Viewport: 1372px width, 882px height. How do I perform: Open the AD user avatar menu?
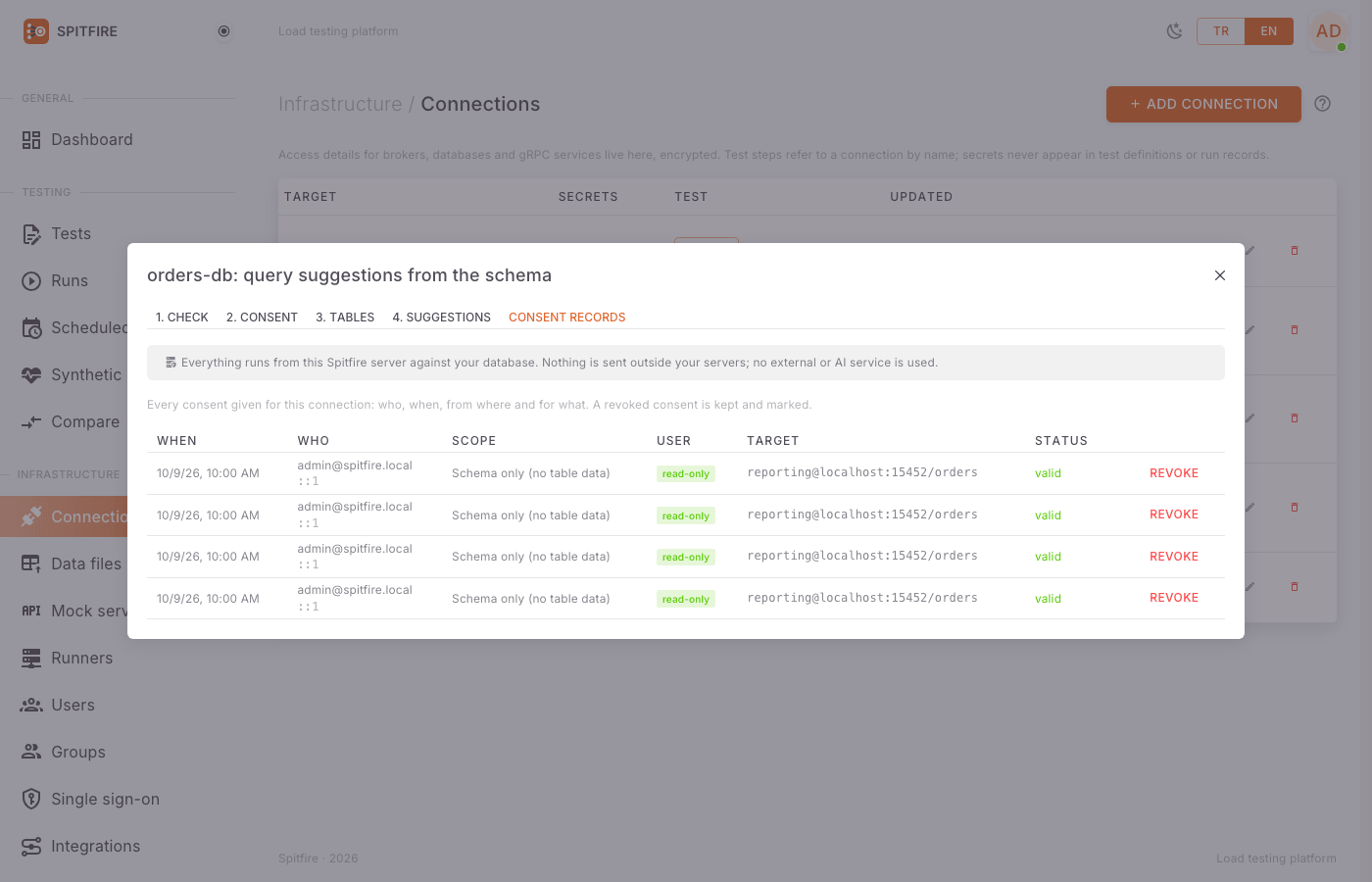point(1329,31)
